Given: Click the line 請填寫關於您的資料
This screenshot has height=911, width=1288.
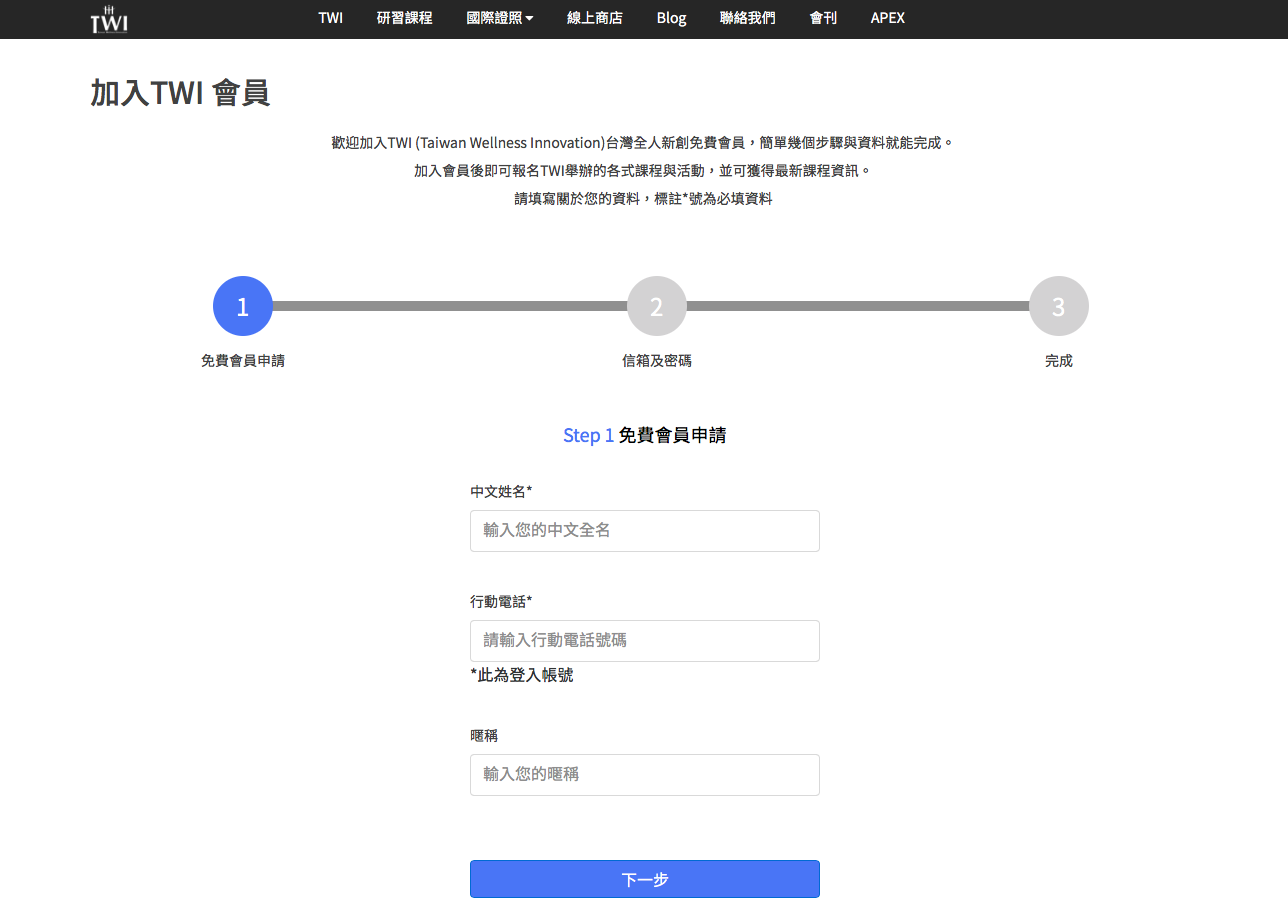Looking at the screenshot, I should pos(643,199).
